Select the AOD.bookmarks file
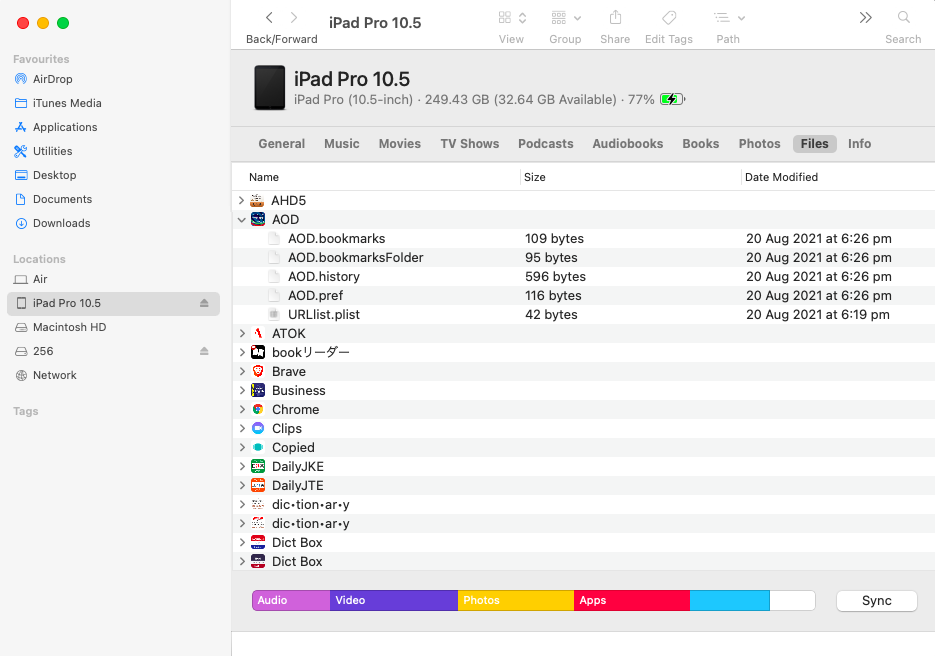 pos(583,239)
